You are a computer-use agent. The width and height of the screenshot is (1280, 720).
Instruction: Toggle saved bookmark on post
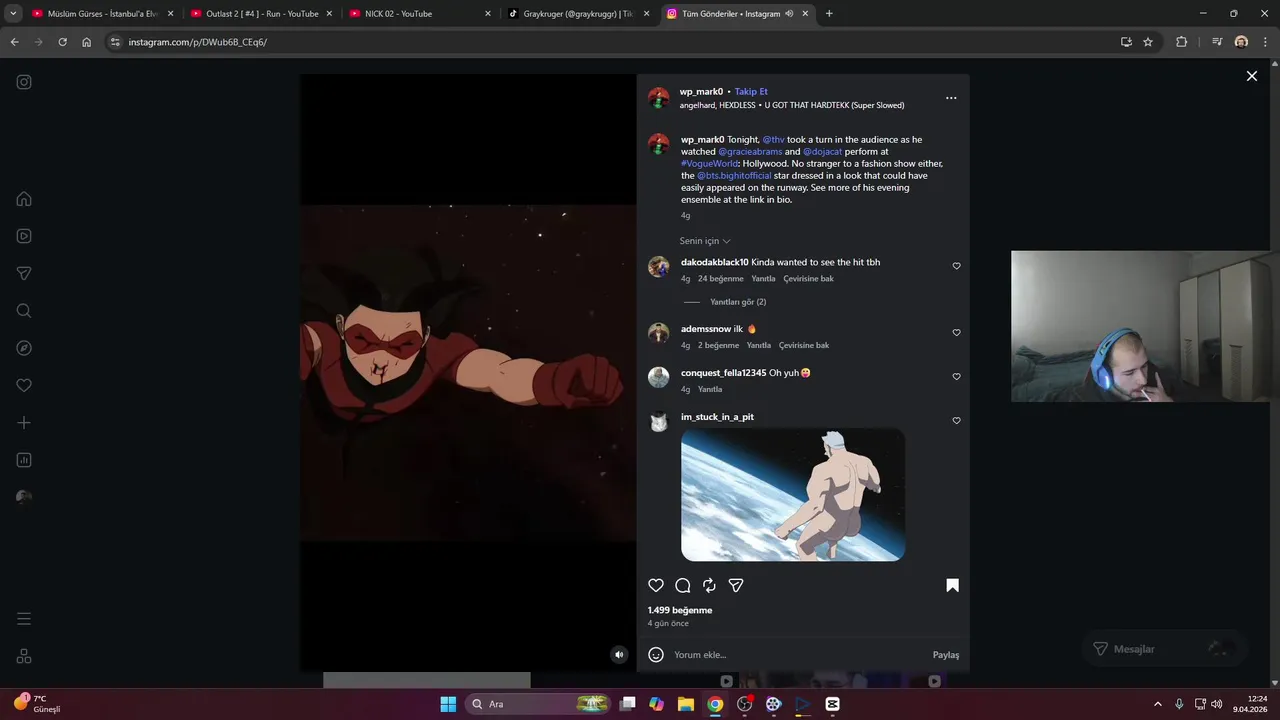[952, 585]
